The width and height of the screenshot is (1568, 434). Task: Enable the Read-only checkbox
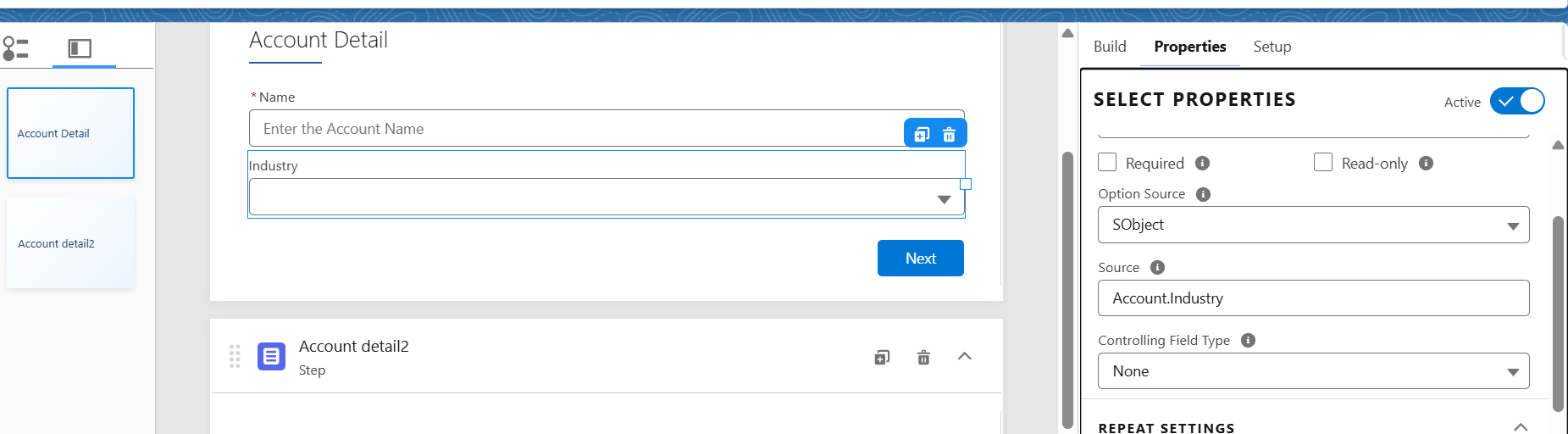tap(1323, 162)
